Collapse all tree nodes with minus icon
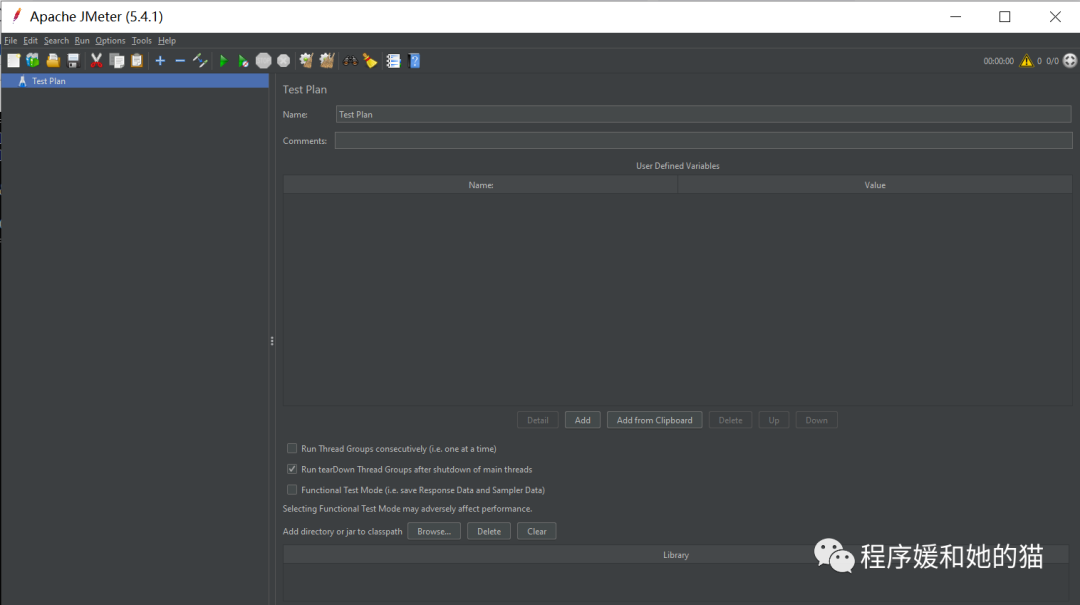Screen dimensions: 1080x605 pyautogui.click(x=180, y=61)
